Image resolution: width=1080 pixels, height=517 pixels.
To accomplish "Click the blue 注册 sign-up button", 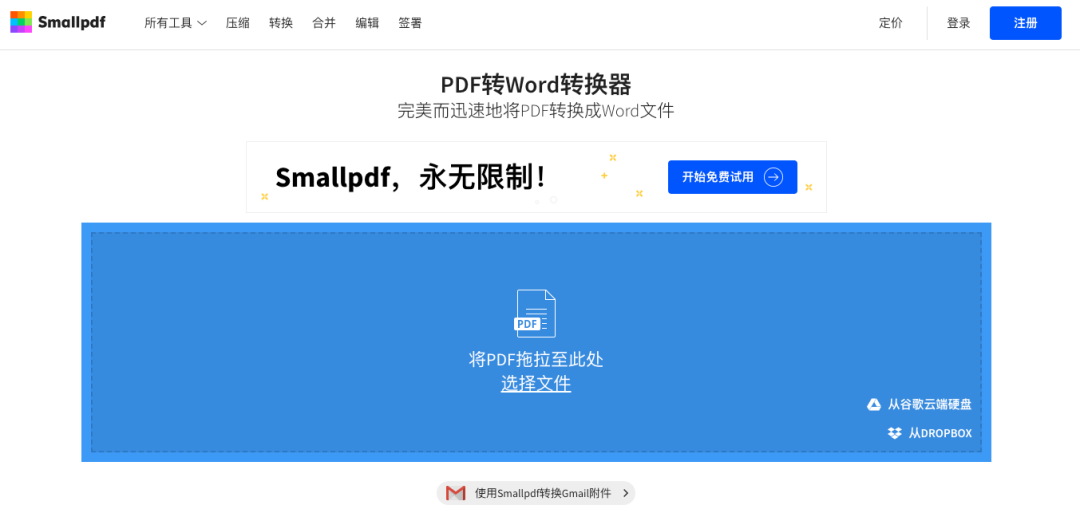I will click(x=1026, y=23).
